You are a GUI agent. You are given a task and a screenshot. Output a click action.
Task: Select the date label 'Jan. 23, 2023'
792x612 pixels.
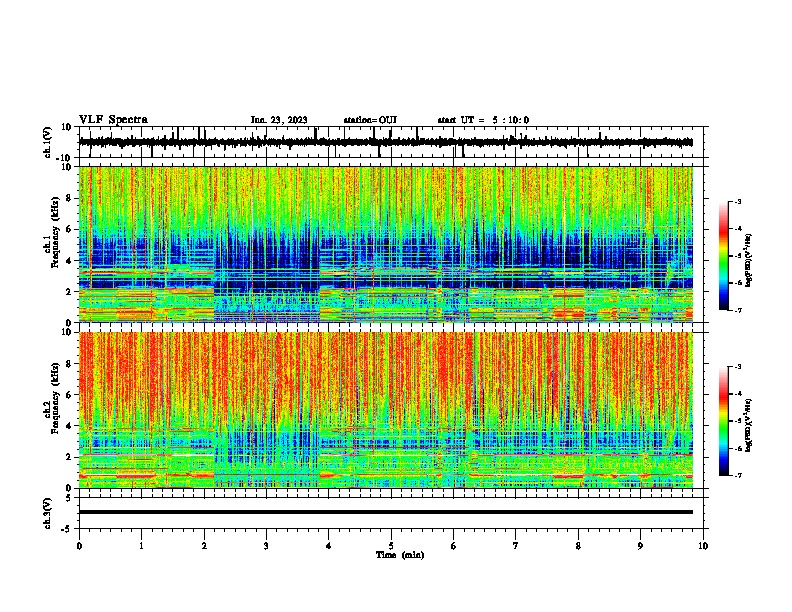[279, 120]
